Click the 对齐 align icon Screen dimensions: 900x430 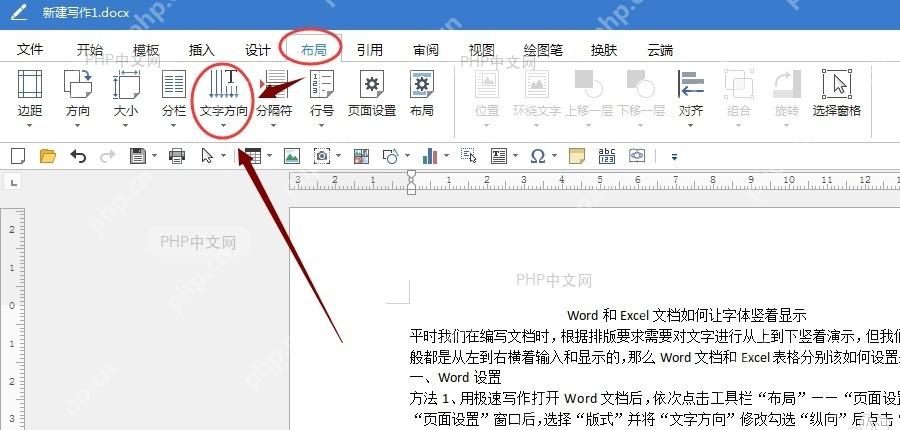pos(690,84)
